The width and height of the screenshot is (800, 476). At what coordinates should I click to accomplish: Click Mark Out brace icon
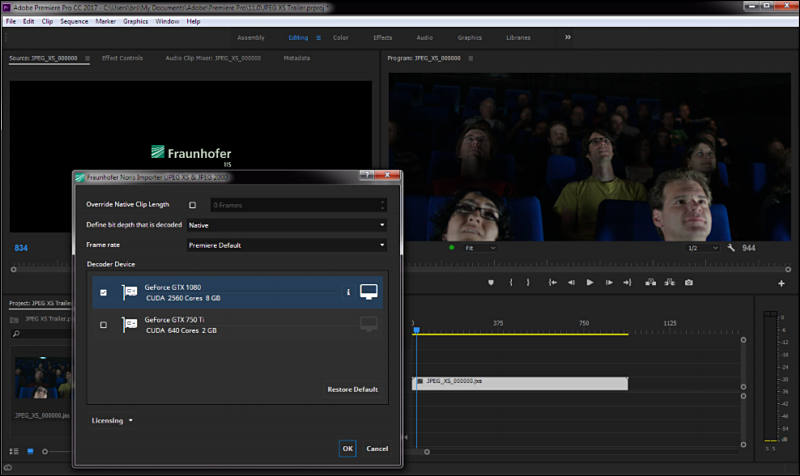click(528, 282)
